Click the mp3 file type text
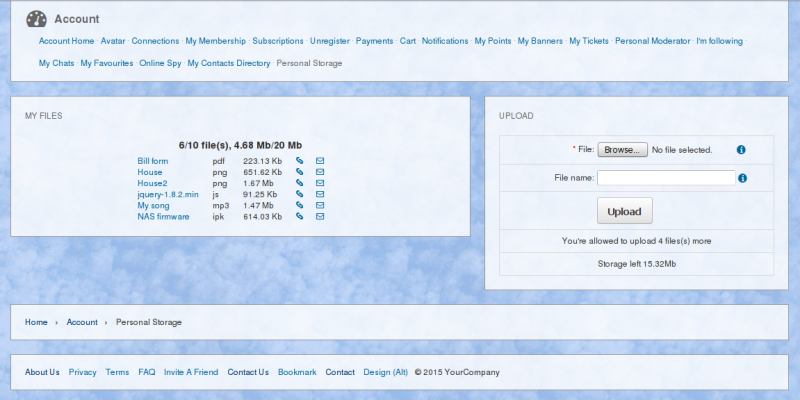800x400 pixels. pos(221,205)
